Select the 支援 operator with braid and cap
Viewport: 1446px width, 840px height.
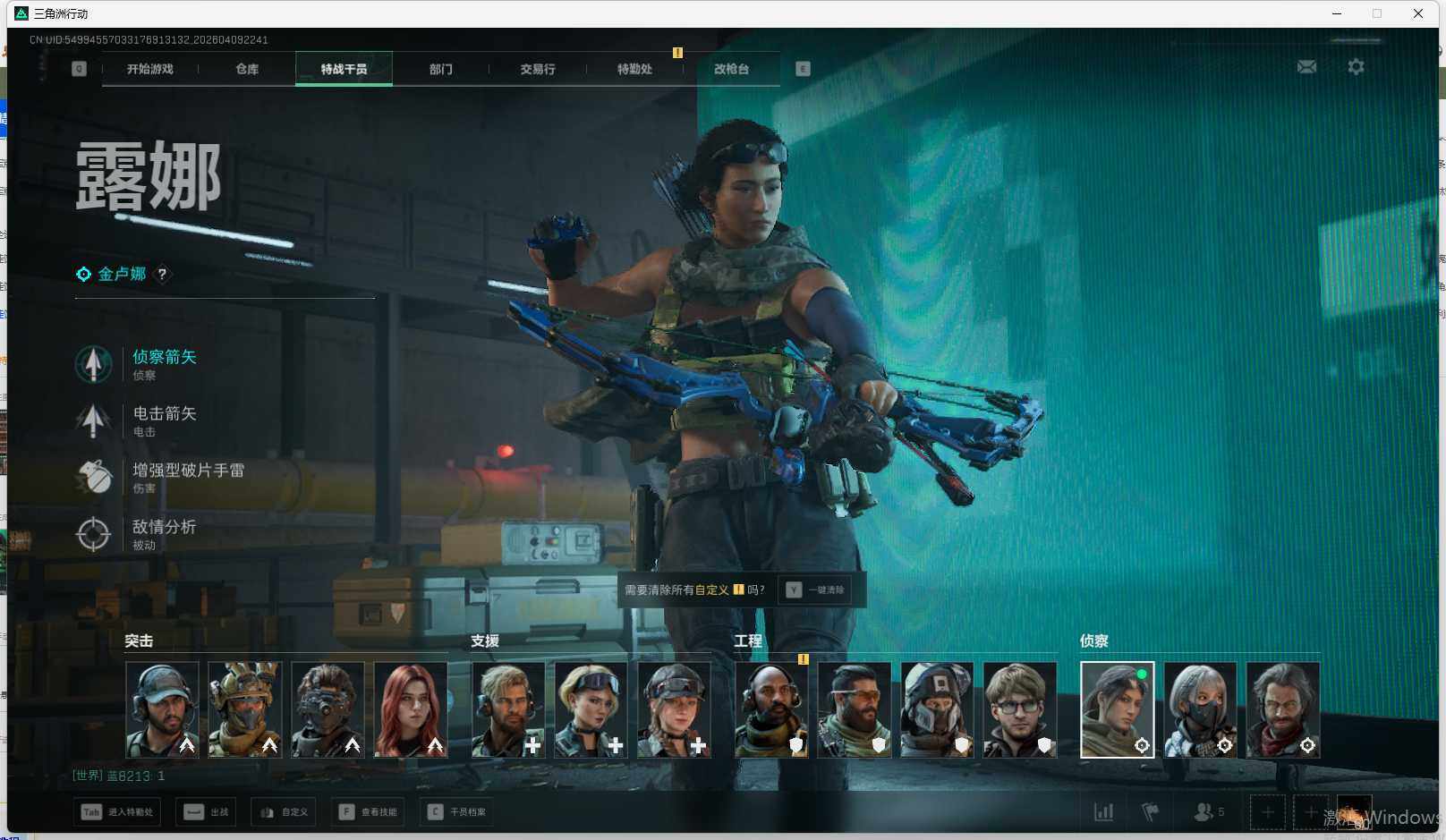[x=674, y=710]
